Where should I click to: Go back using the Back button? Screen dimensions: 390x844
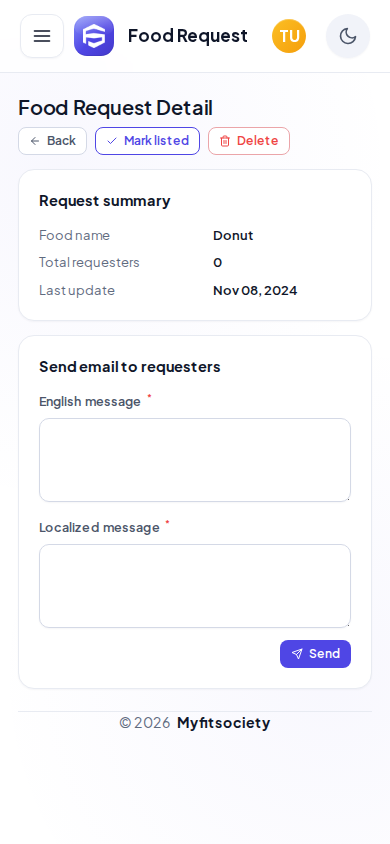(53, 141)
